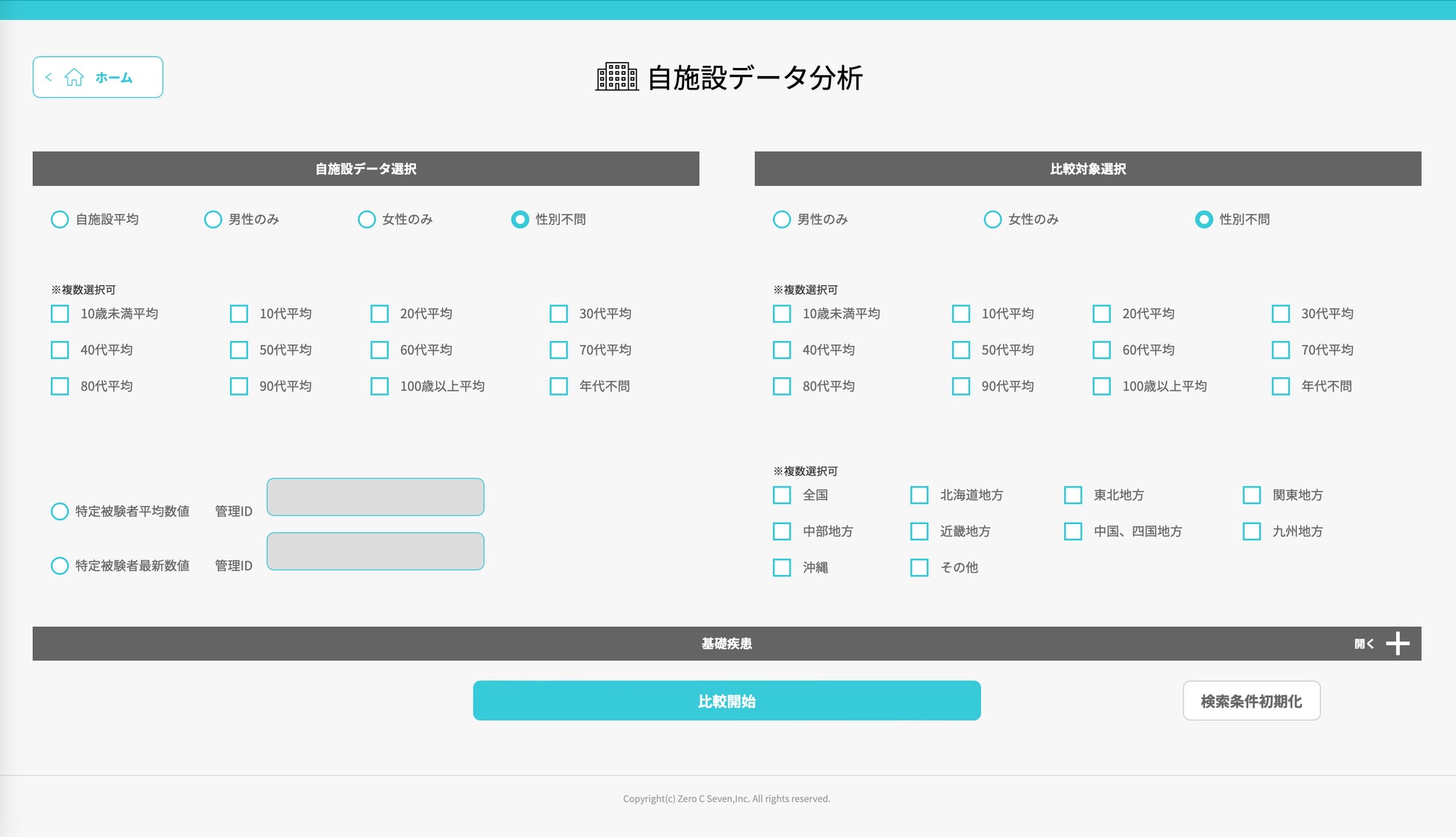
Task: Select 特定被験者平均数値 radio option
Action: click(60, 511)
